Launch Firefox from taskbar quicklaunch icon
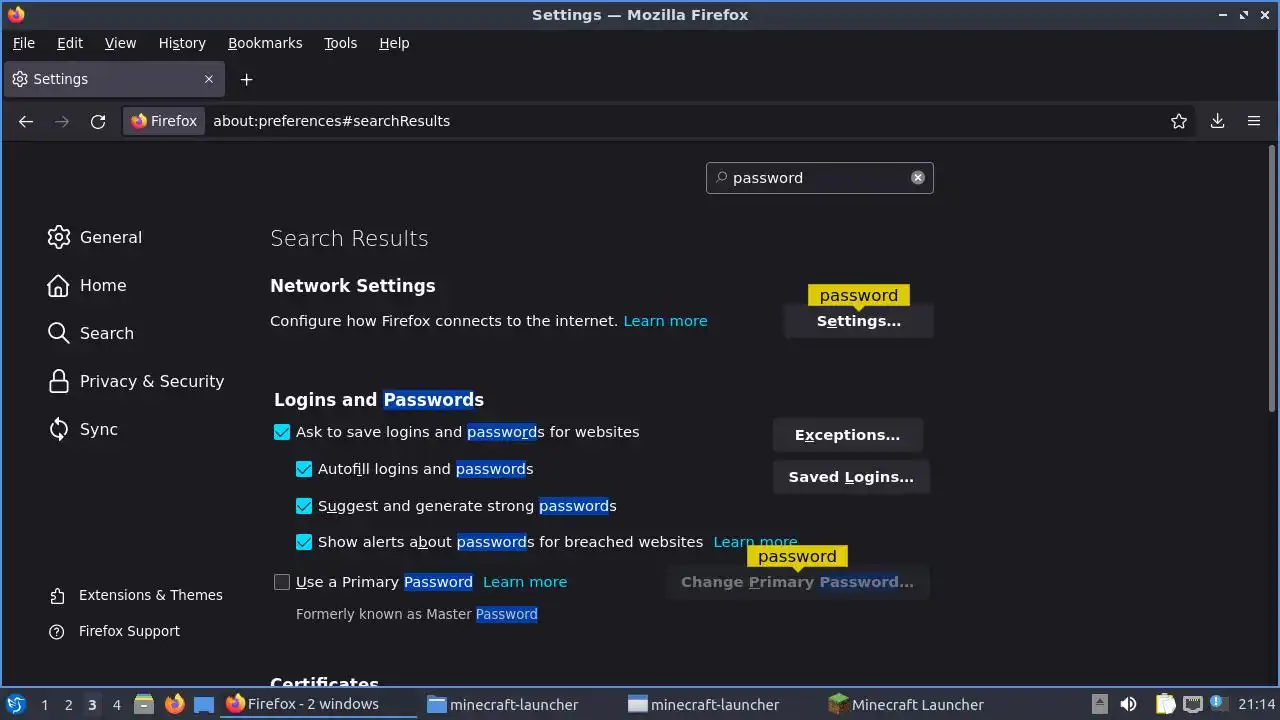1280x720 pixels. pyautogui.click(x=174, y=704)
